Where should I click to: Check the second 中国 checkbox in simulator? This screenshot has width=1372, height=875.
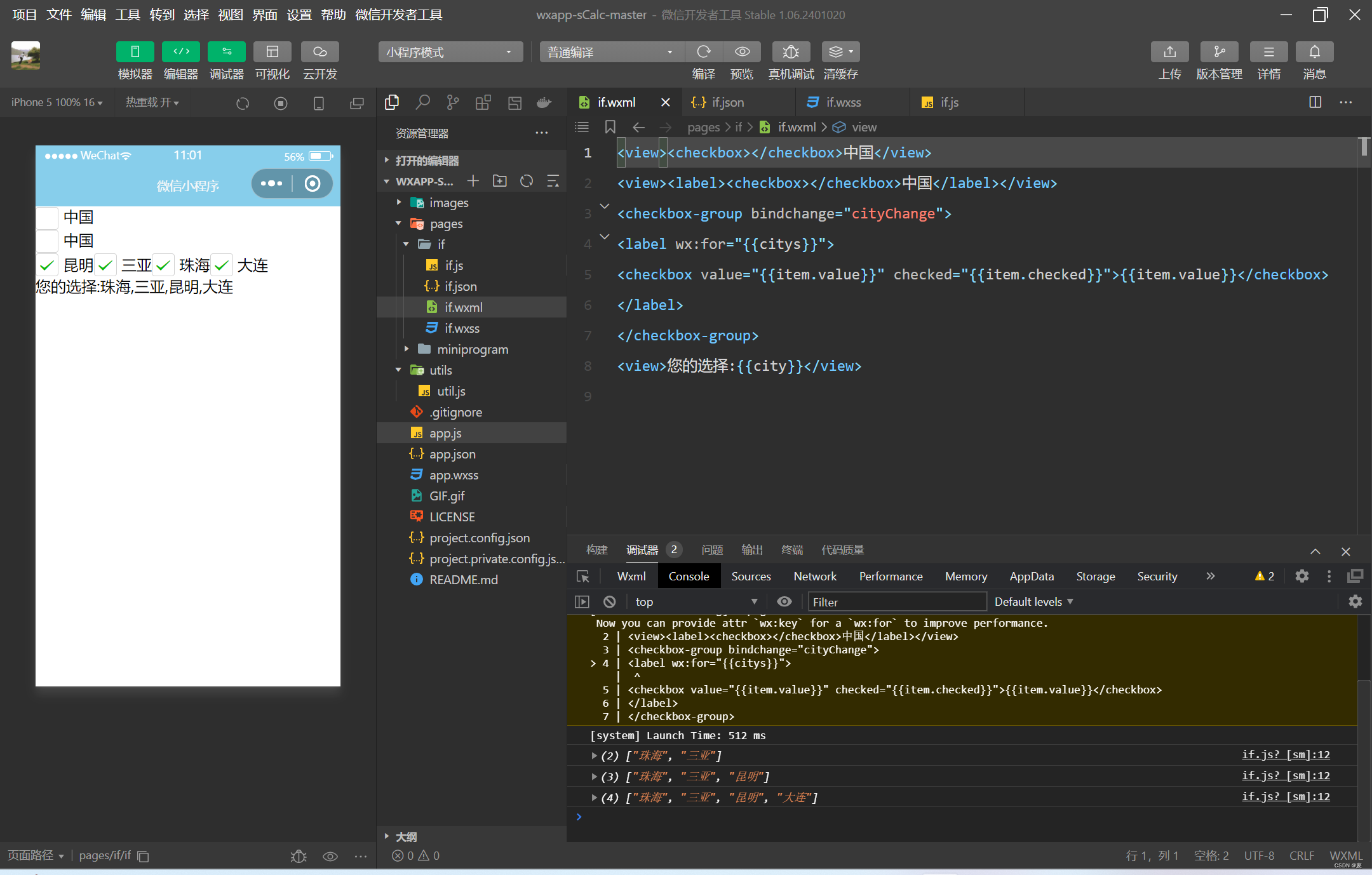47,241
